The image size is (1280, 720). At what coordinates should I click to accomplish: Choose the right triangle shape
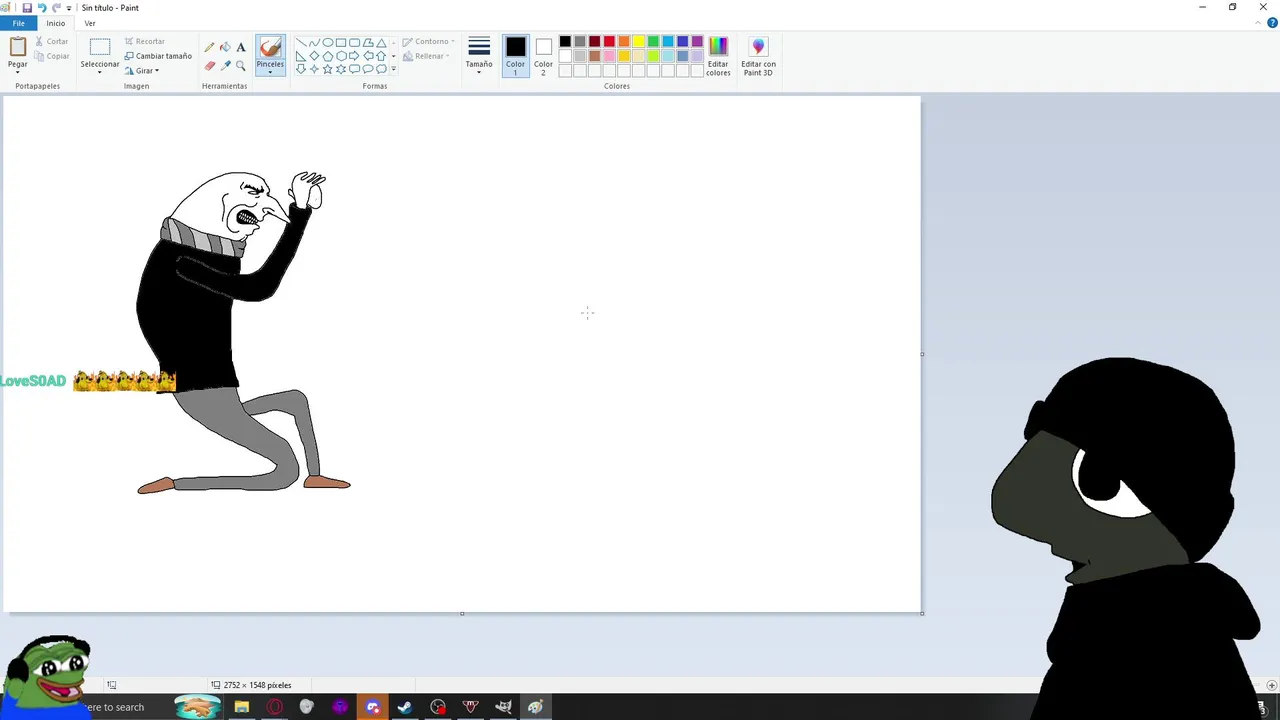point(301,56)
